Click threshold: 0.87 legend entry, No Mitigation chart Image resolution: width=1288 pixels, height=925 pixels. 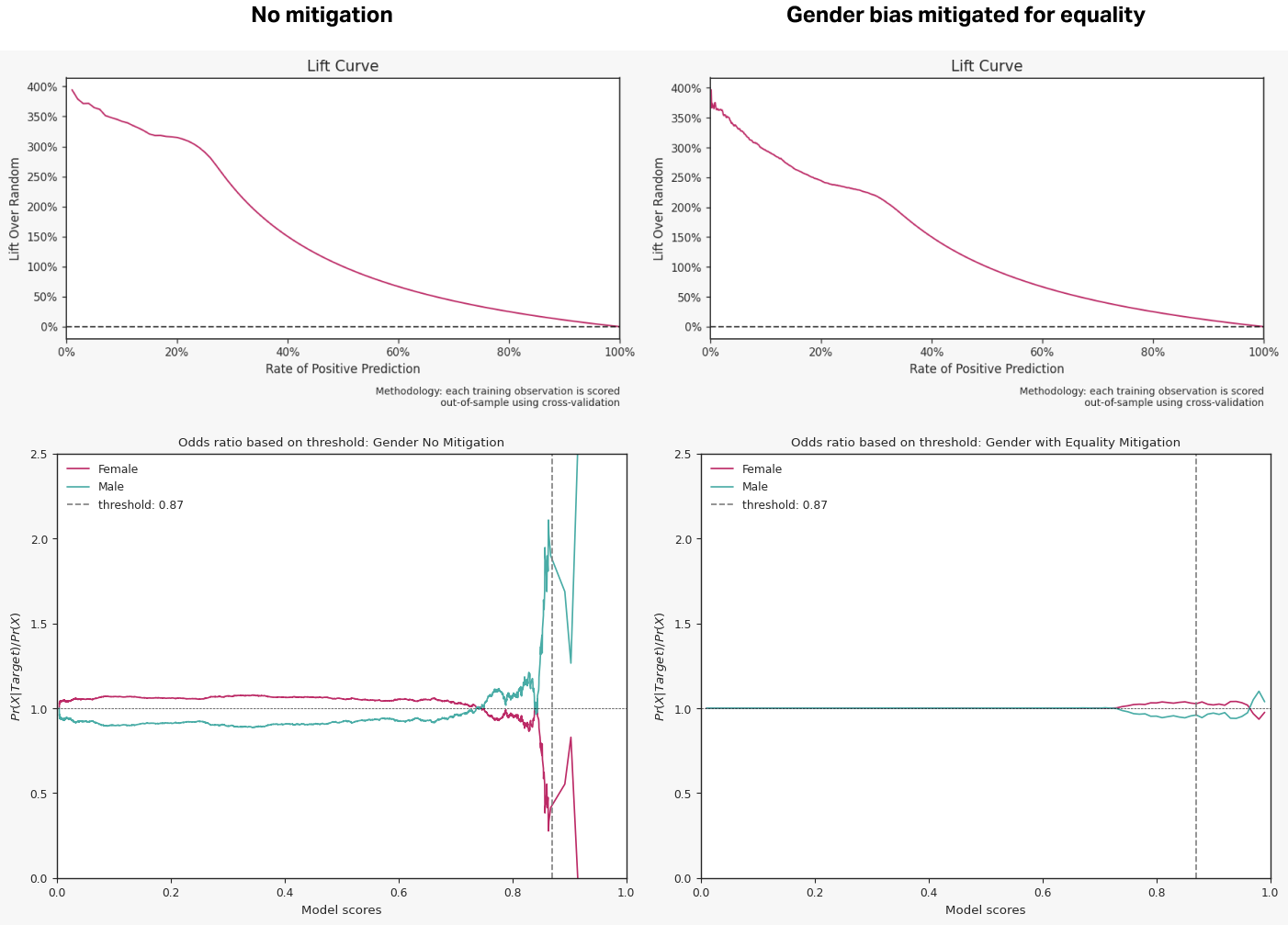141,505
